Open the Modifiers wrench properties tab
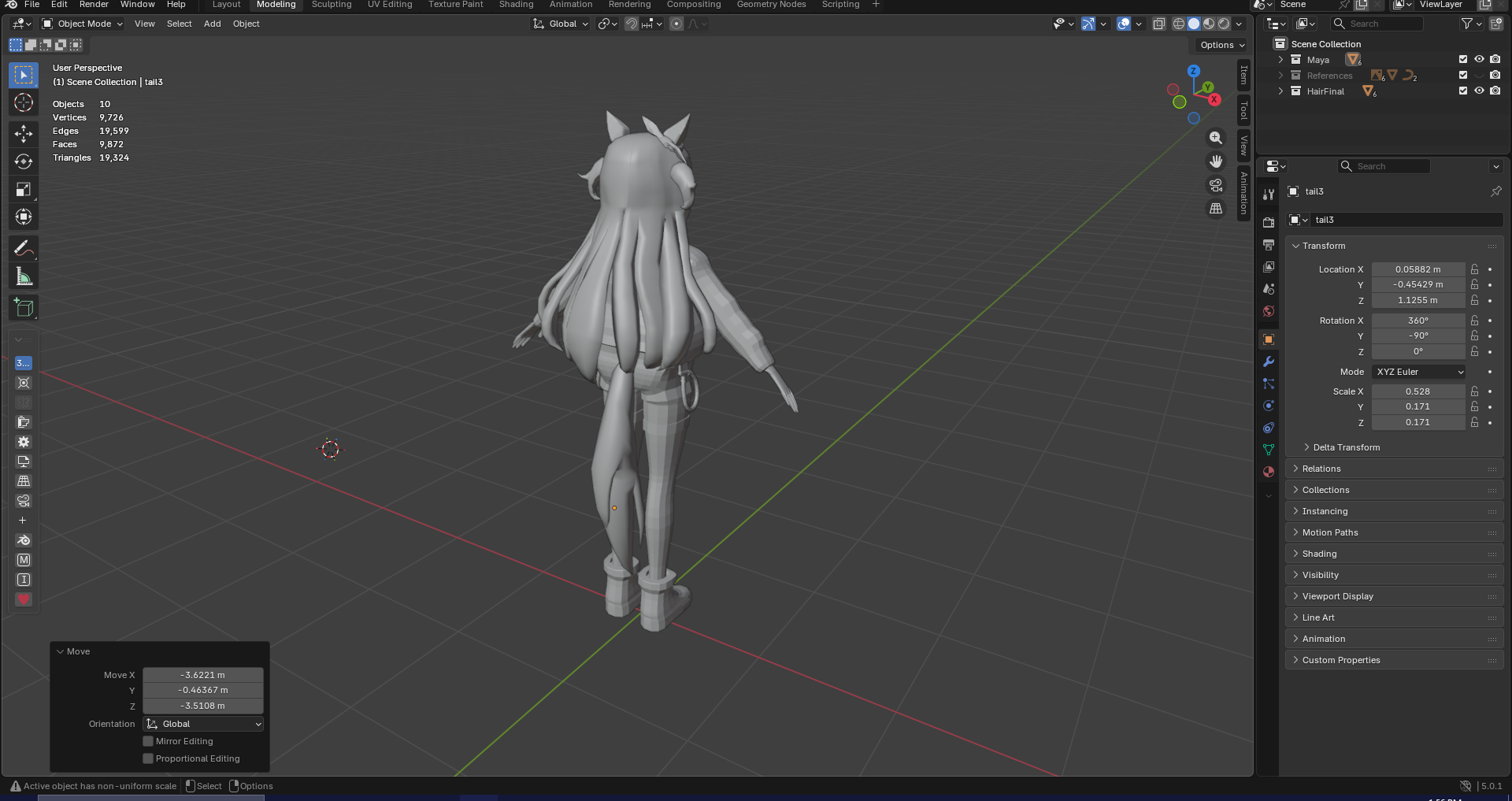1512x801 pixels. click(1268, 362)
